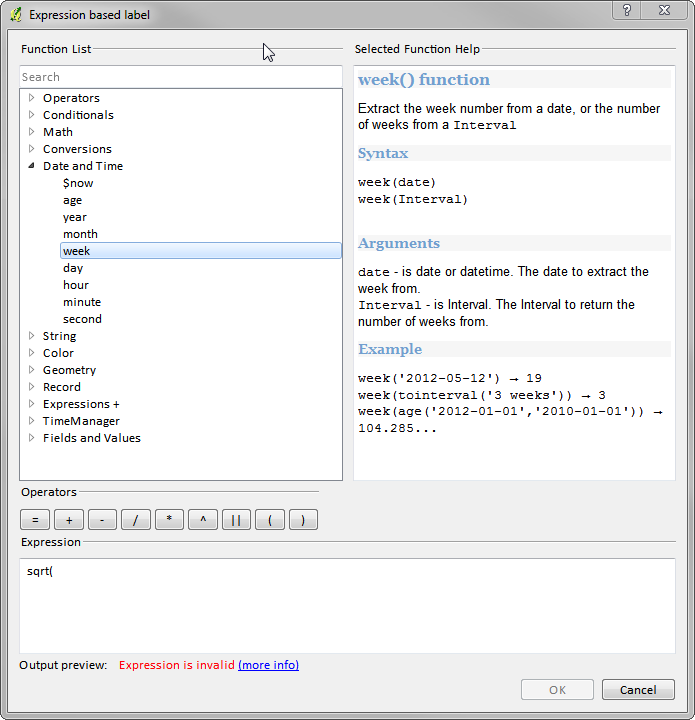
Task: Expand the Operators function group
Action: click(32, 98)
